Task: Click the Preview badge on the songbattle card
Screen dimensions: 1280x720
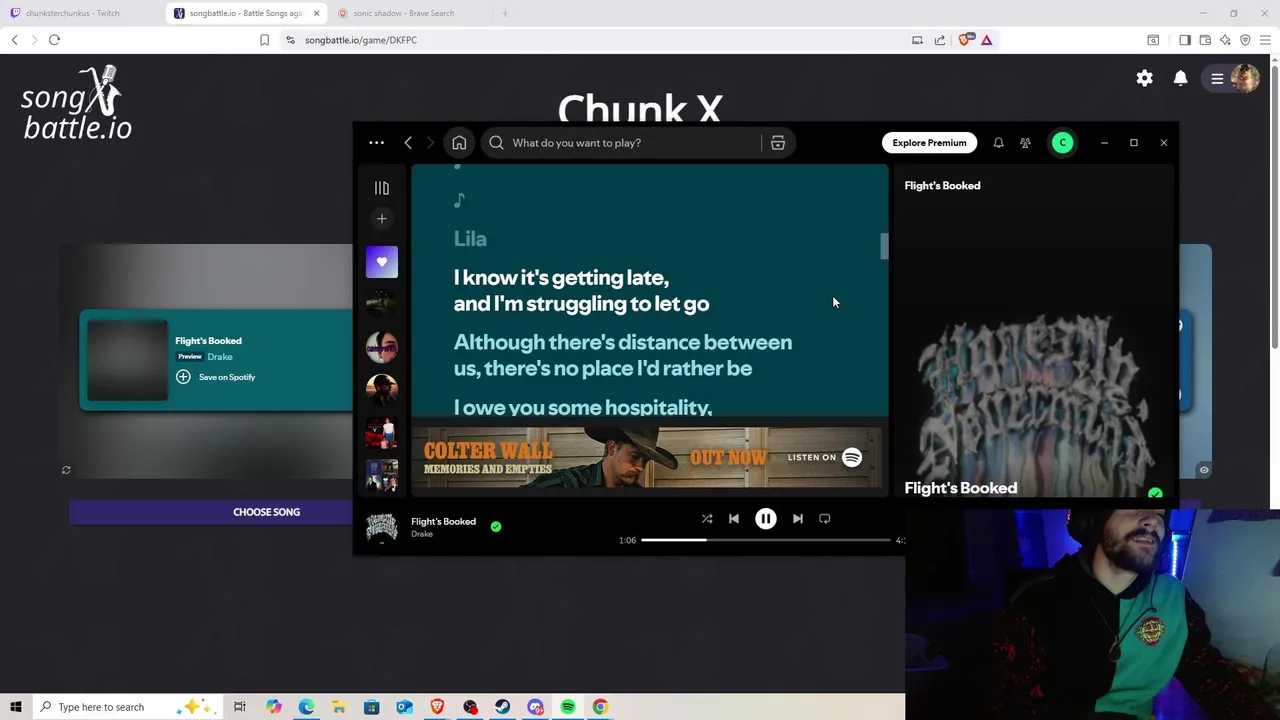Action: tap(189, 357)
